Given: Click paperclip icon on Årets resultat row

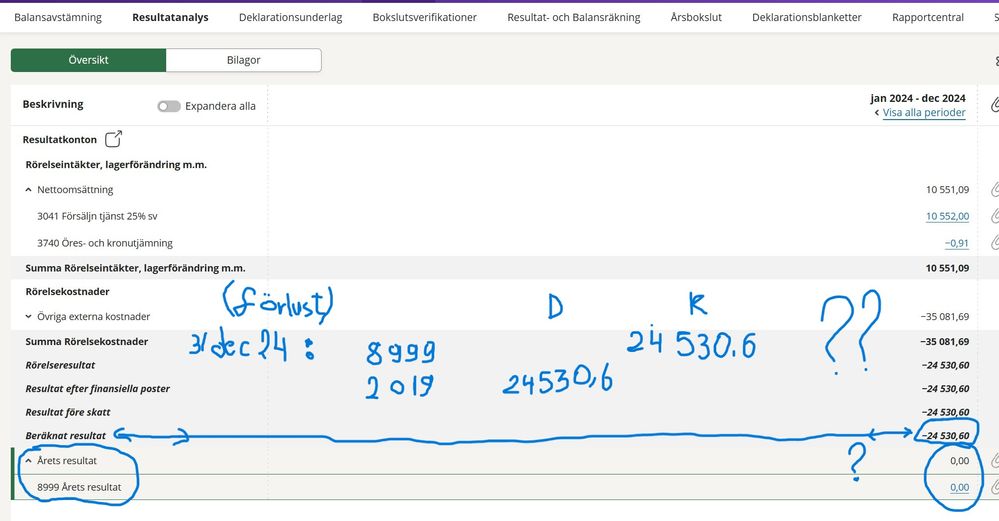Looking at the screenshot, I should point(994,461).
